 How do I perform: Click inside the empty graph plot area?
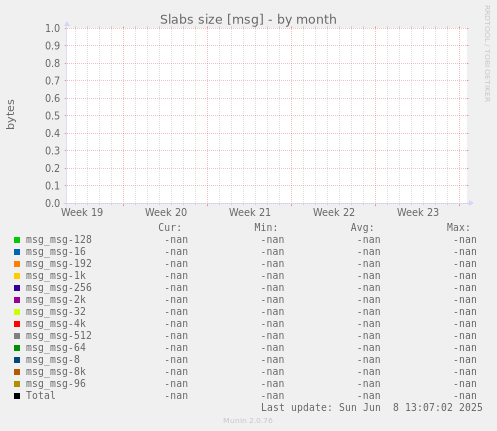[x=267, y=116]
